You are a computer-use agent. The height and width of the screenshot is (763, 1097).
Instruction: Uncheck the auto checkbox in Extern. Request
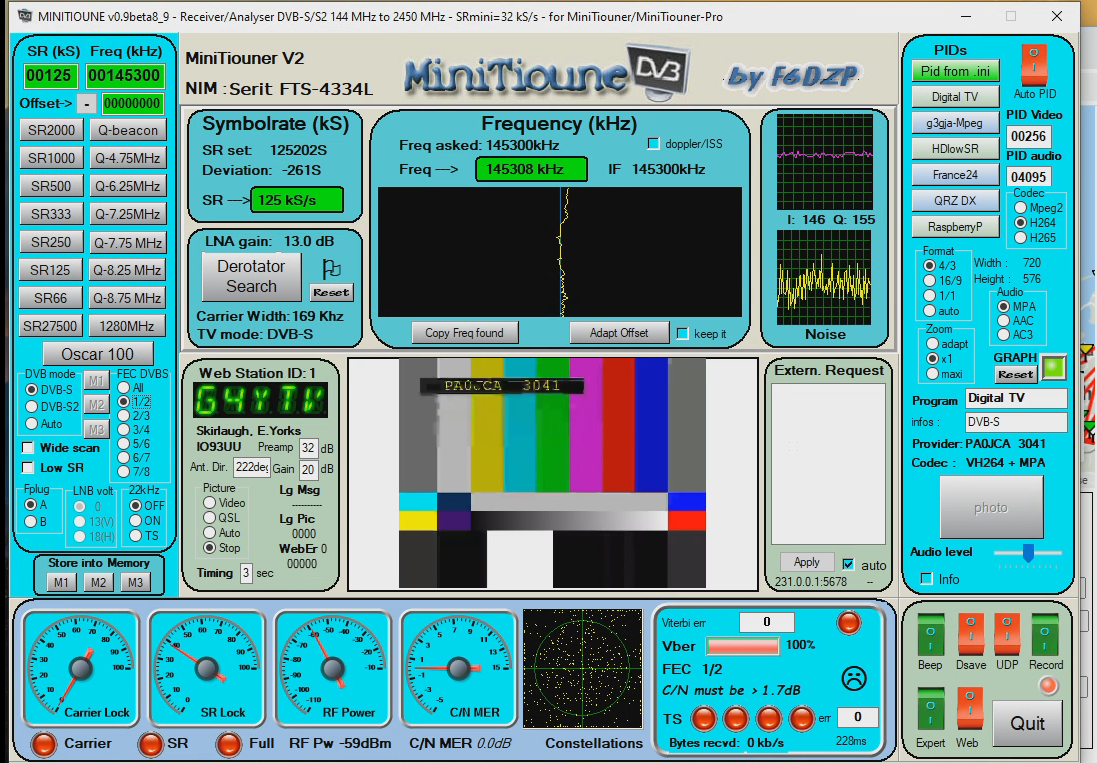pos(848,564)
